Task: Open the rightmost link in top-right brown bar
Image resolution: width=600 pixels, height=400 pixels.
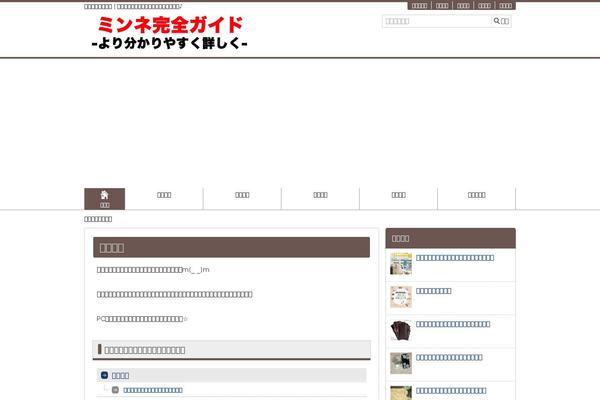Action: coord(505,5)
